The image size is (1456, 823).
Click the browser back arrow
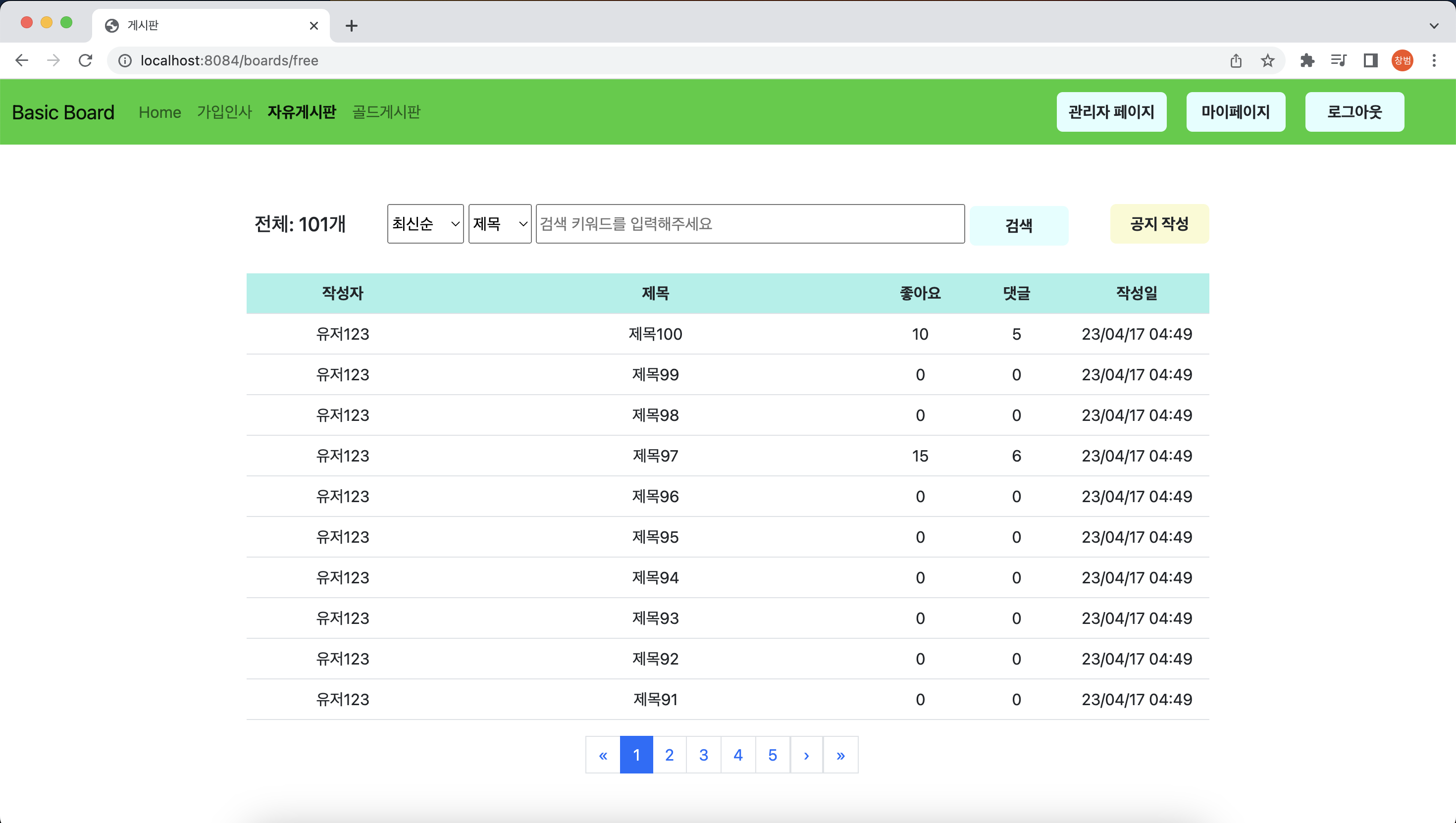[x=21, y=60]
